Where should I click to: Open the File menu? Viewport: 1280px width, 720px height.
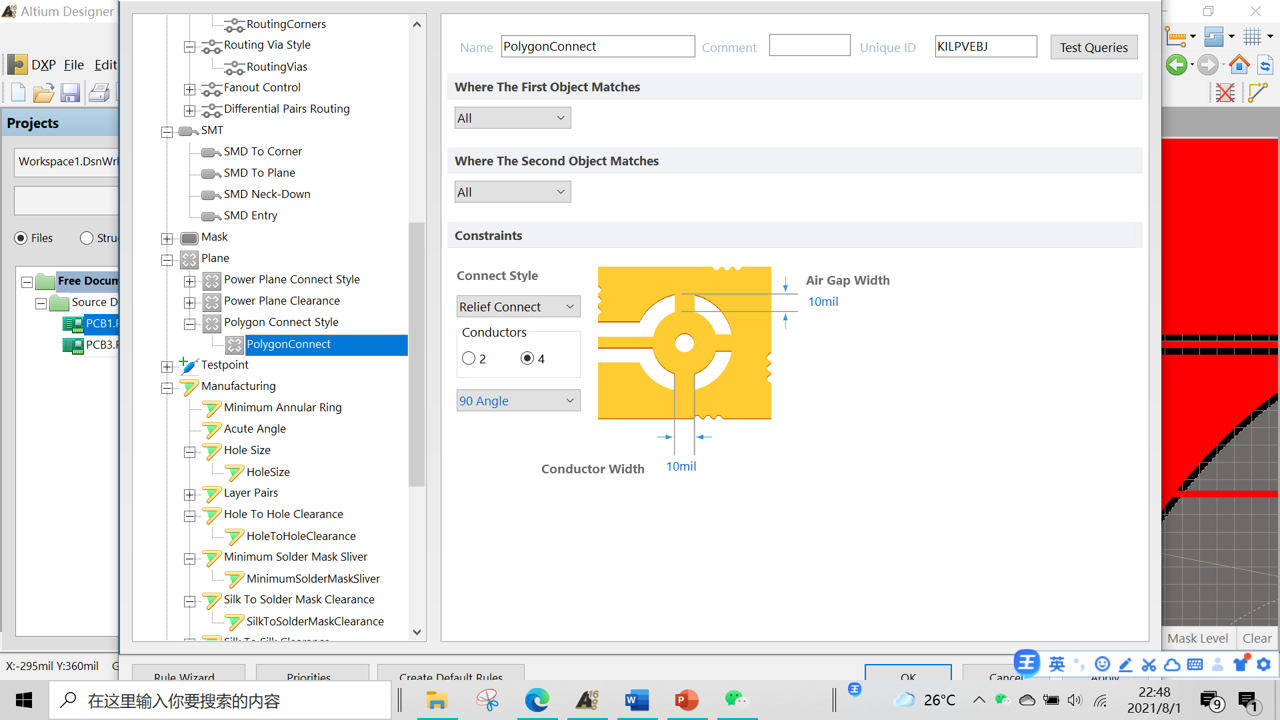coord(73,64)
